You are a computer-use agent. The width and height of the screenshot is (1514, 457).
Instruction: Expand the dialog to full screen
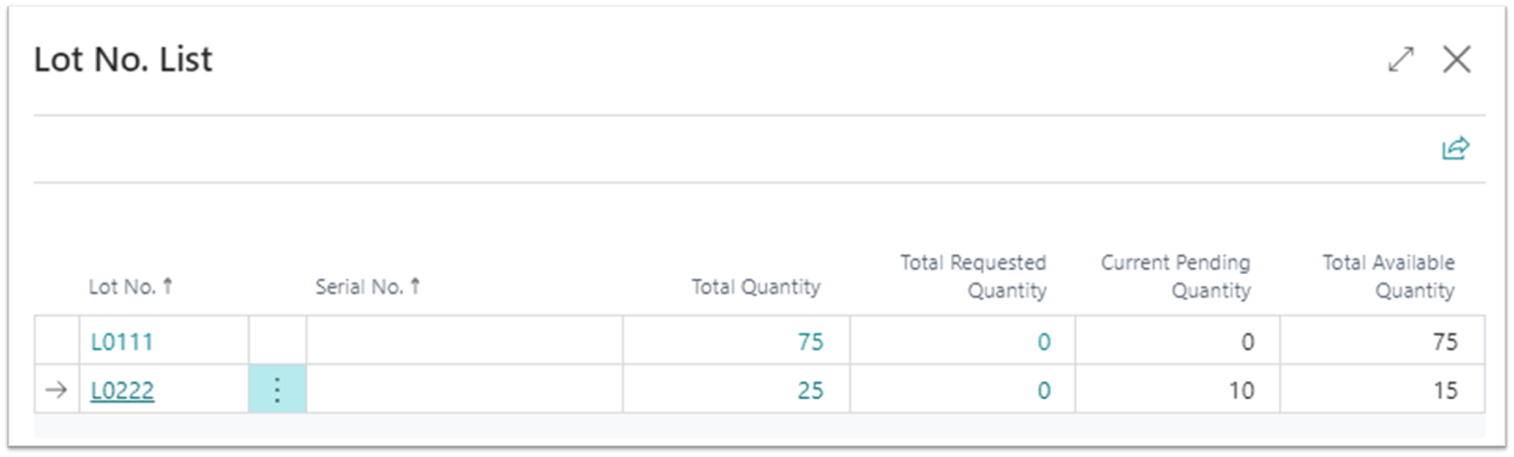[x=1401, y=60]
